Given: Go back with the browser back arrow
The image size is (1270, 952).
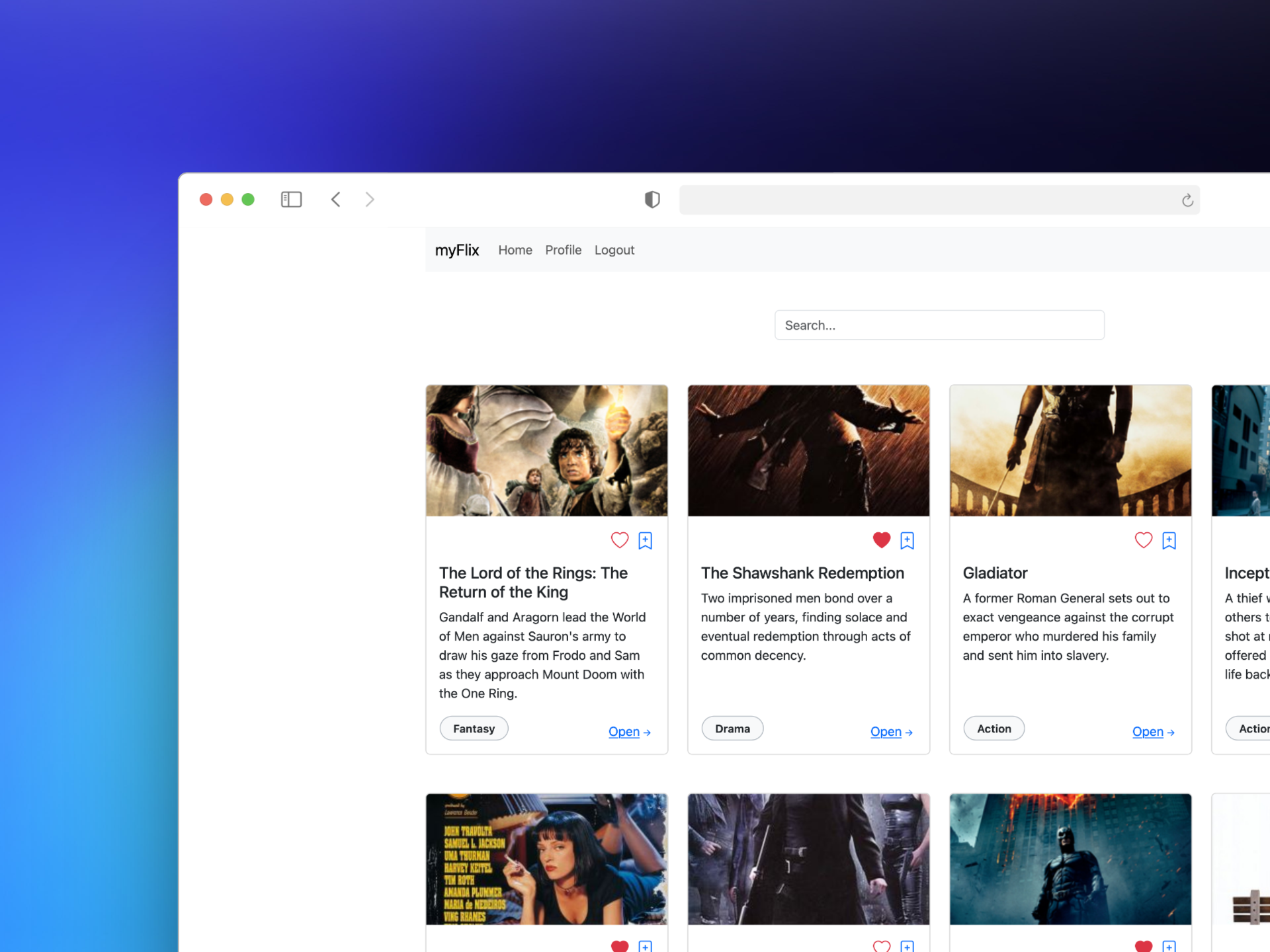Looking at the screenshot, I should coord(336,200).
